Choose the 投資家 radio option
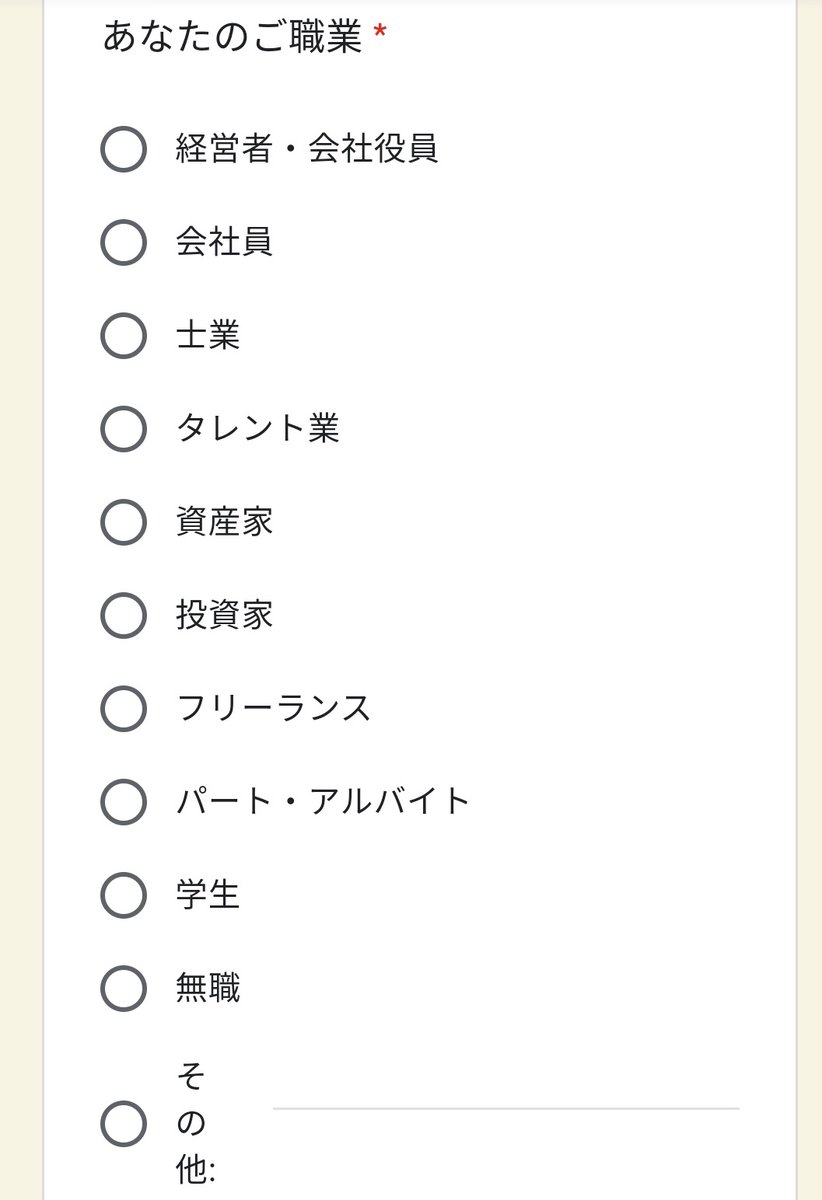 coord(124,615)
